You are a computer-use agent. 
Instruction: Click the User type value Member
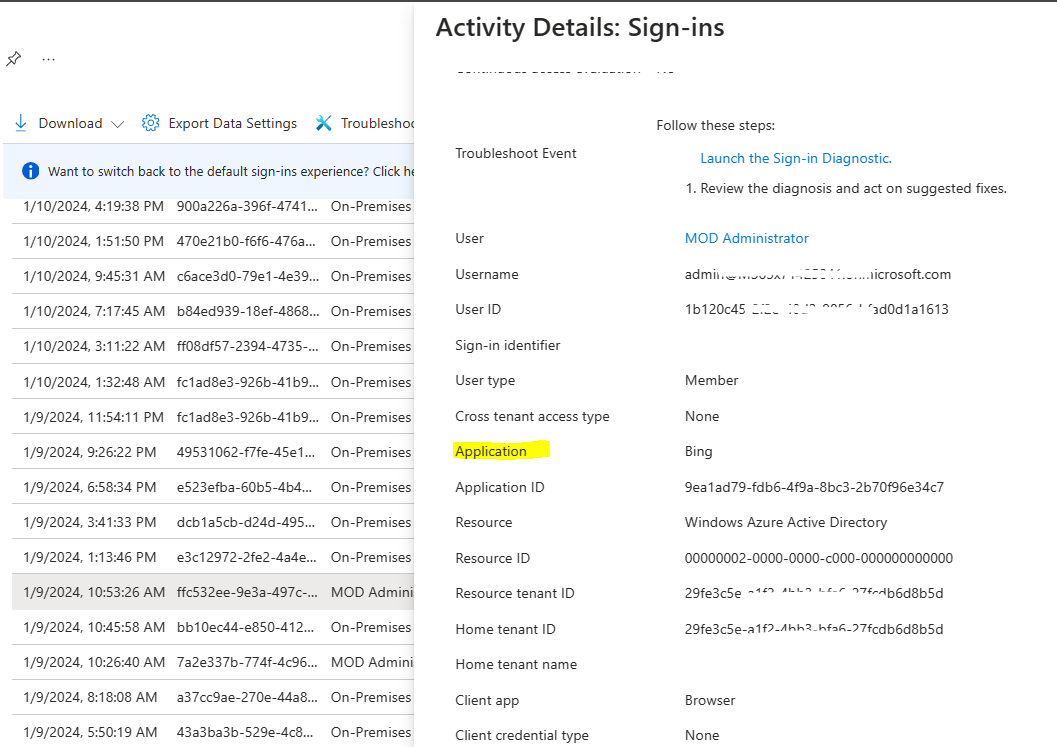click(x=711, y=380)
